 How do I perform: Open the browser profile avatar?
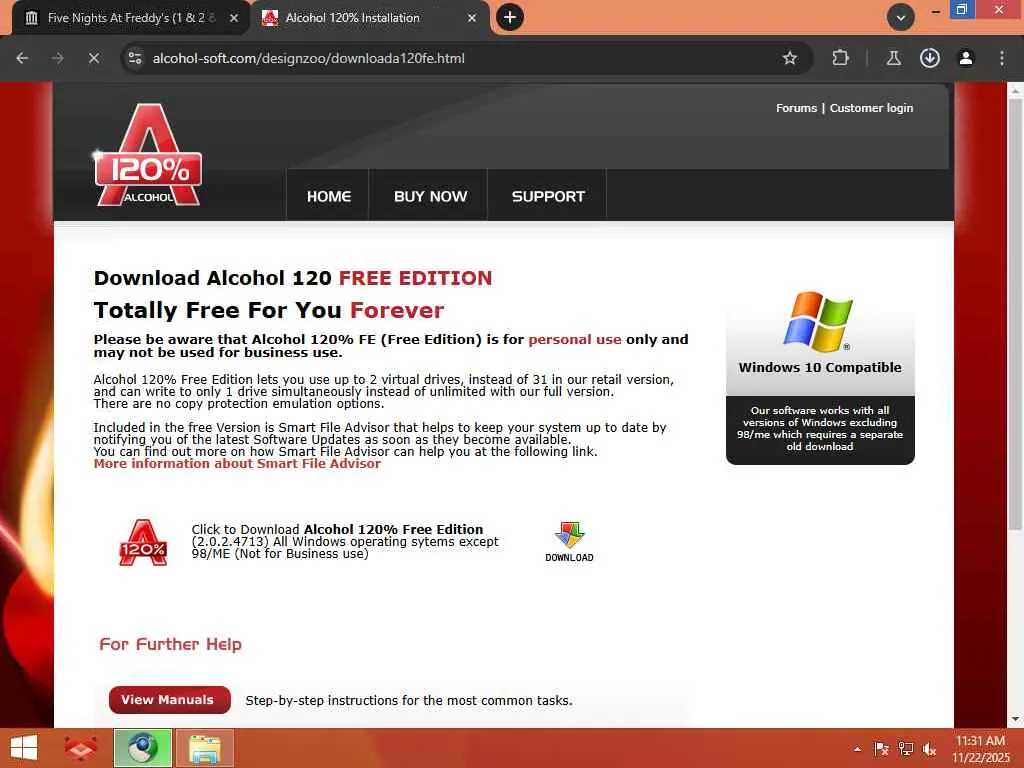tap(966, 58)
